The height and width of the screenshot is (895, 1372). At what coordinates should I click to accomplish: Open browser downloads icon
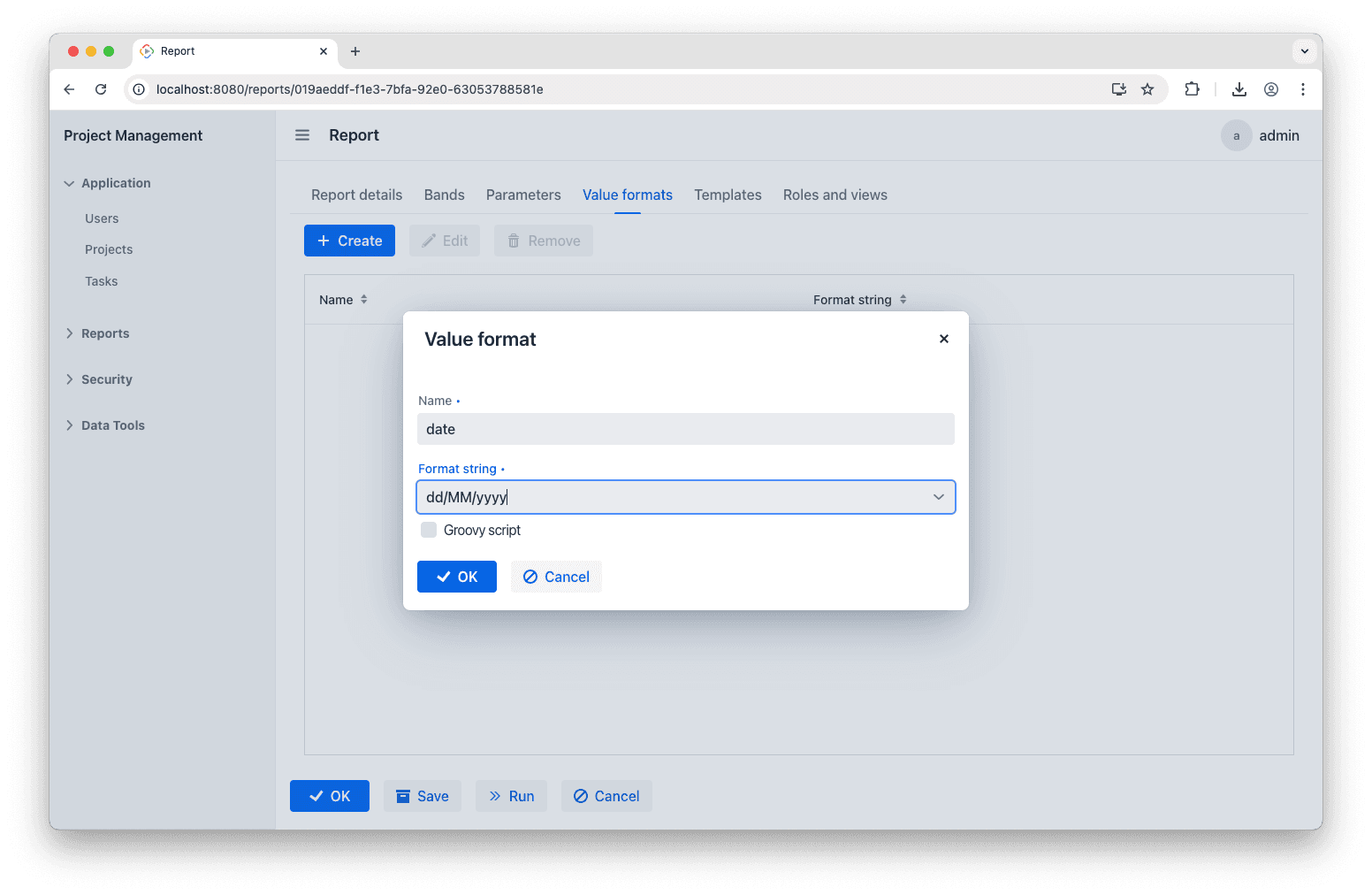[x=1239, y=89]
